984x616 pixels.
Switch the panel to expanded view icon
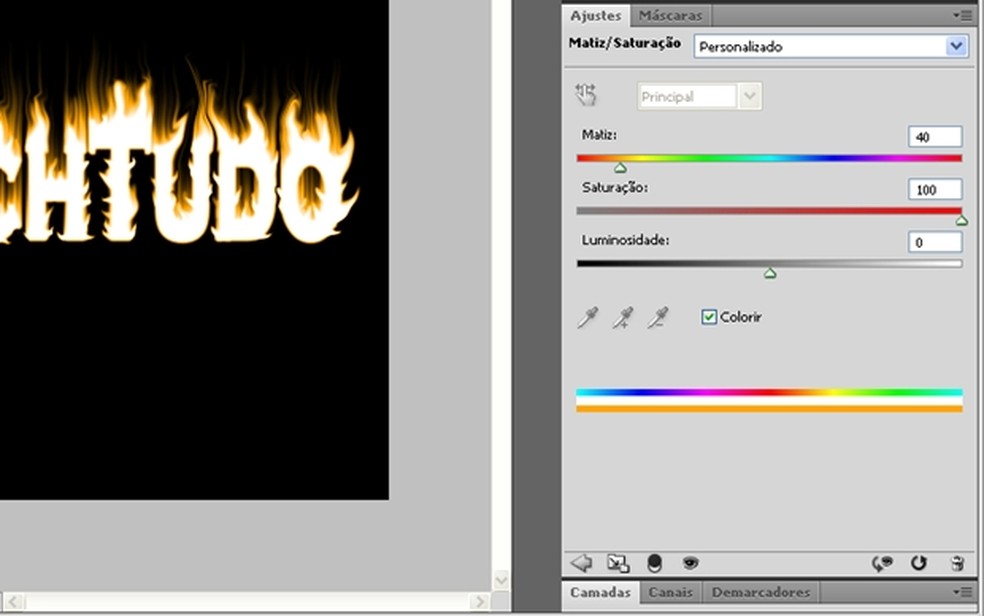(x=618, y=563)
